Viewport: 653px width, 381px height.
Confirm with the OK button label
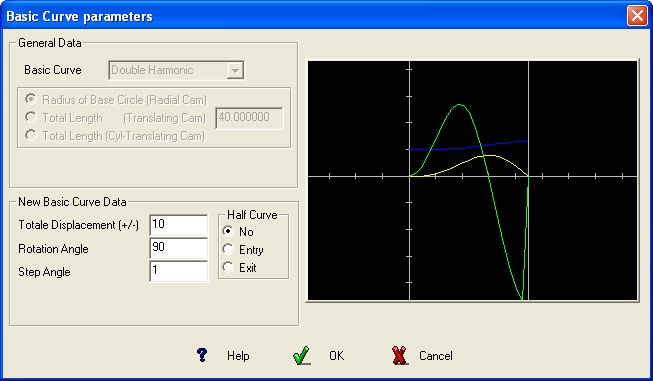pos(336,356)
